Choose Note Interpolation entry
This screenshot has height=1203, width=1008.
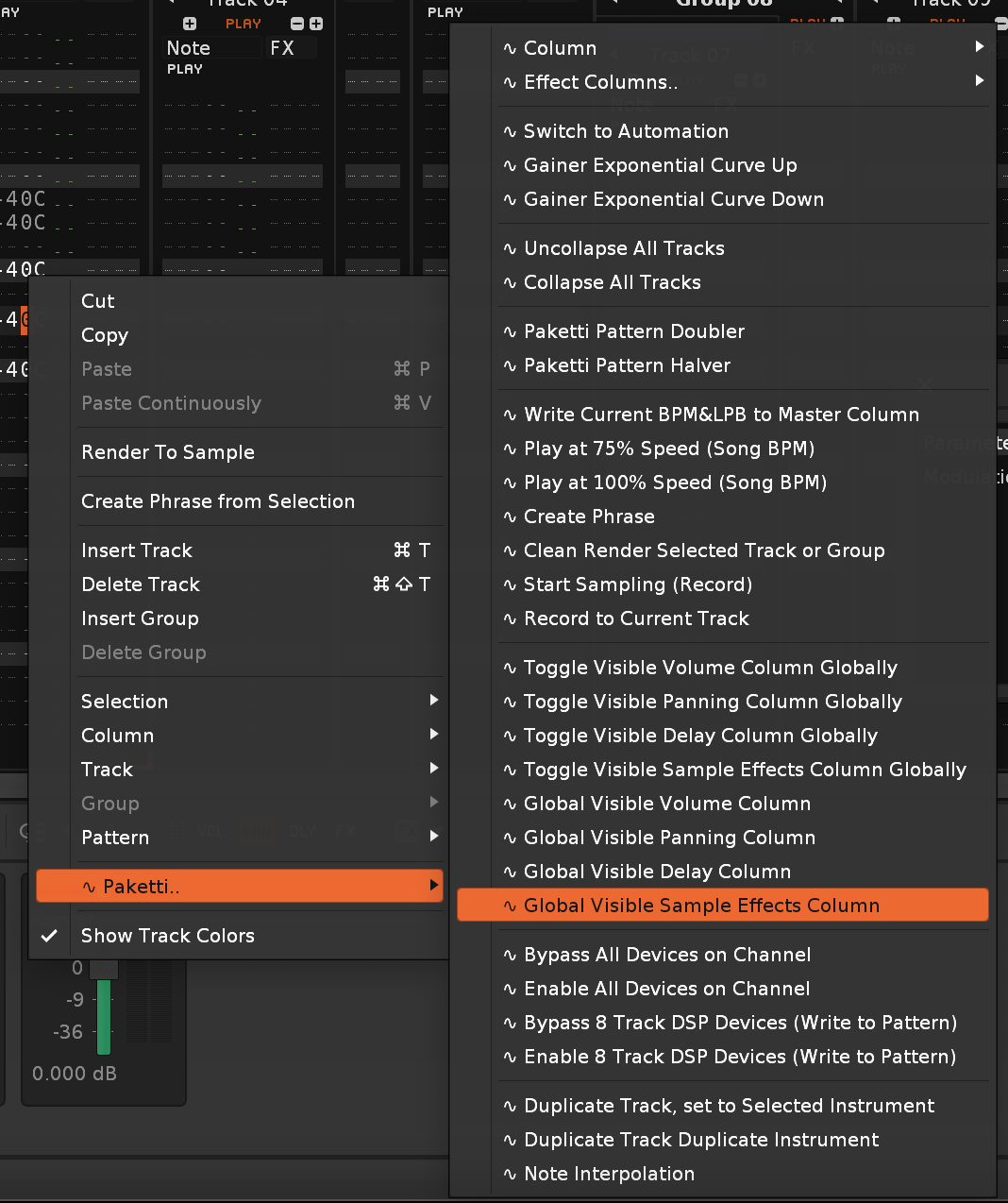tap(609, 1174)
